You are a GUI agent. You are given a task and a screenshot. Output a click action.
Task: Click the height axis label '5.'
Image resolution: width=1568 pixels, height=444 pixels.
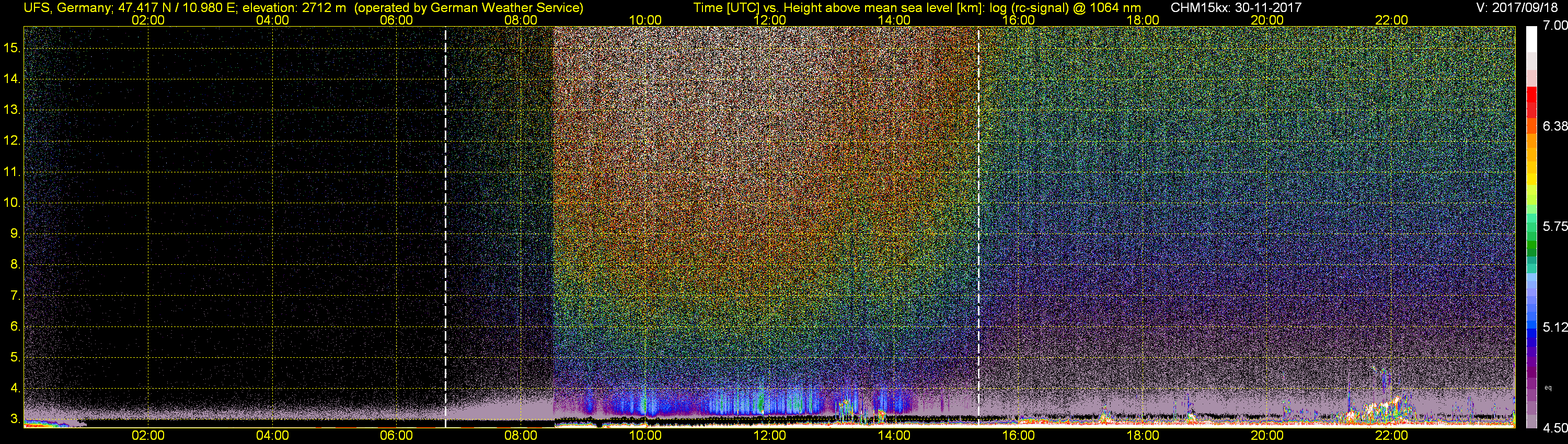pyautogui.click(x=15, y=357)
